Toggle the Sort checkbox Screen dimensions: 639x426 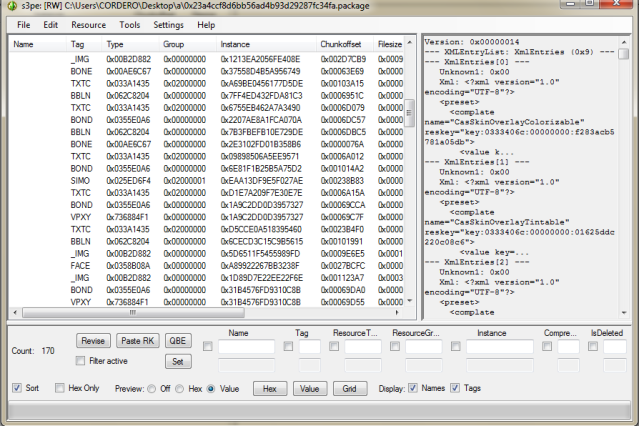pyautogui.click(x=16, y=388)
